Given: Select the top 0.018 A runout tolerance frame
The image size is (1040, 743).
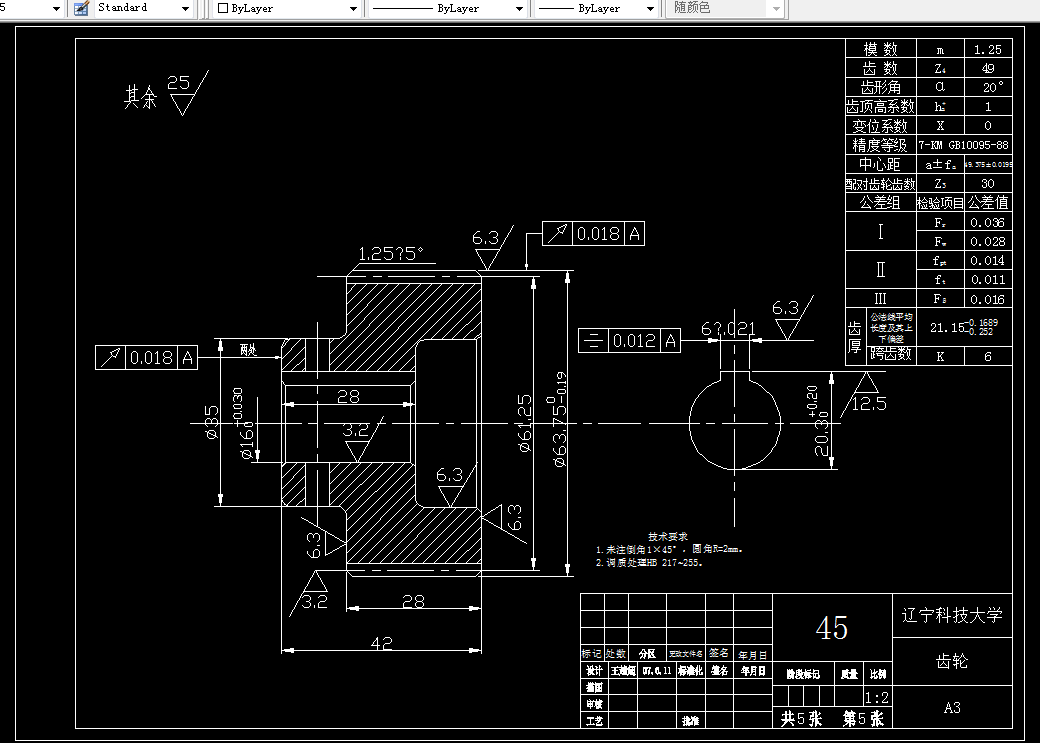Looking at the screenshot, I should (594, 234).
